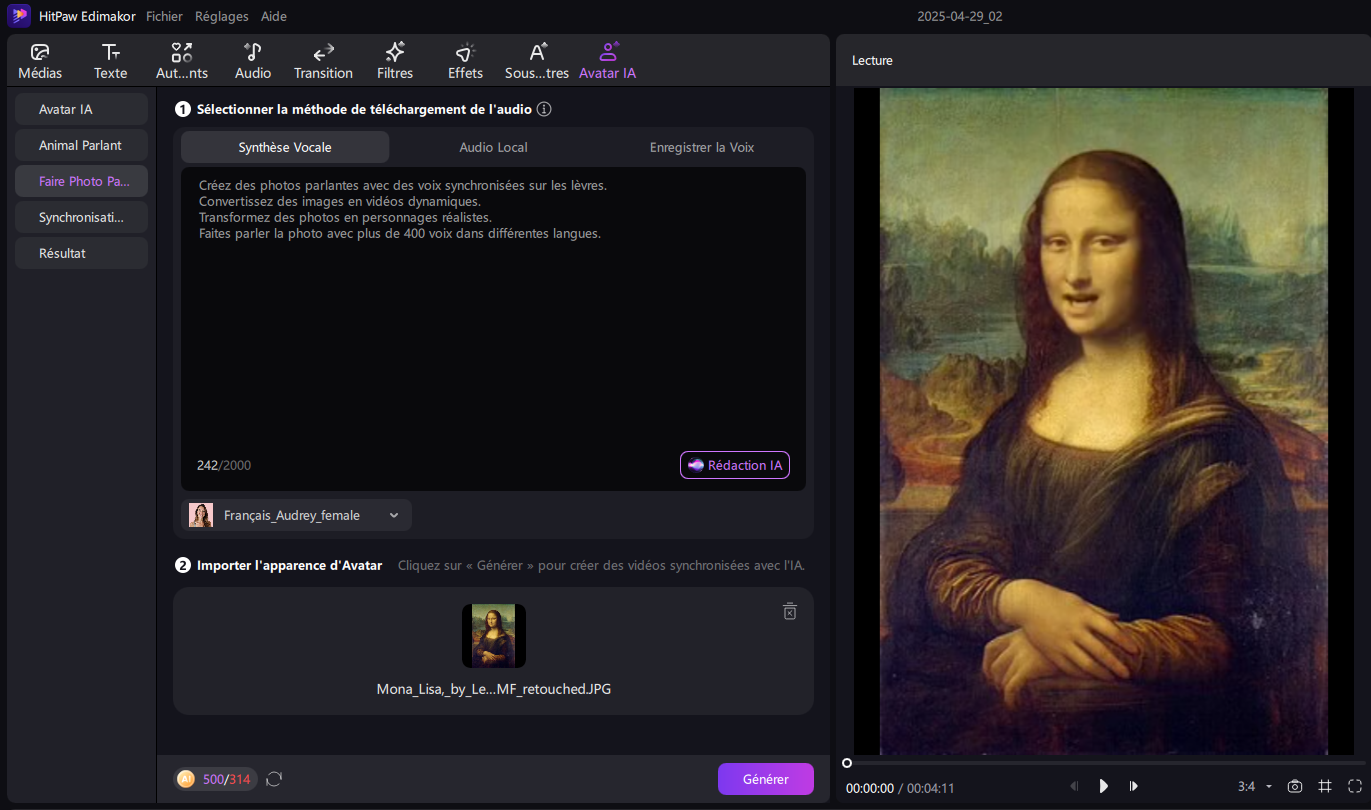Expand the 3:4 aspect ratio dropdown

click(x=1255, y=787)
